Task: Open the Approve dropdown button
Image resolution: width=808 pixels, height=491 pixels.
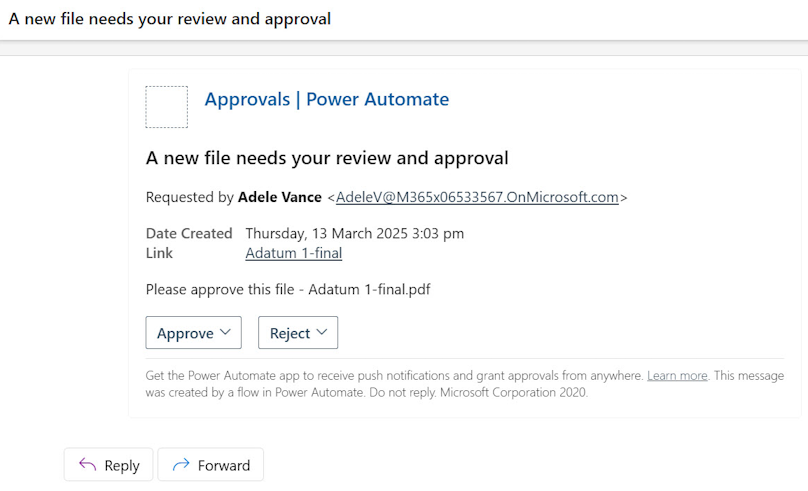Action: (x=193, y=333)
